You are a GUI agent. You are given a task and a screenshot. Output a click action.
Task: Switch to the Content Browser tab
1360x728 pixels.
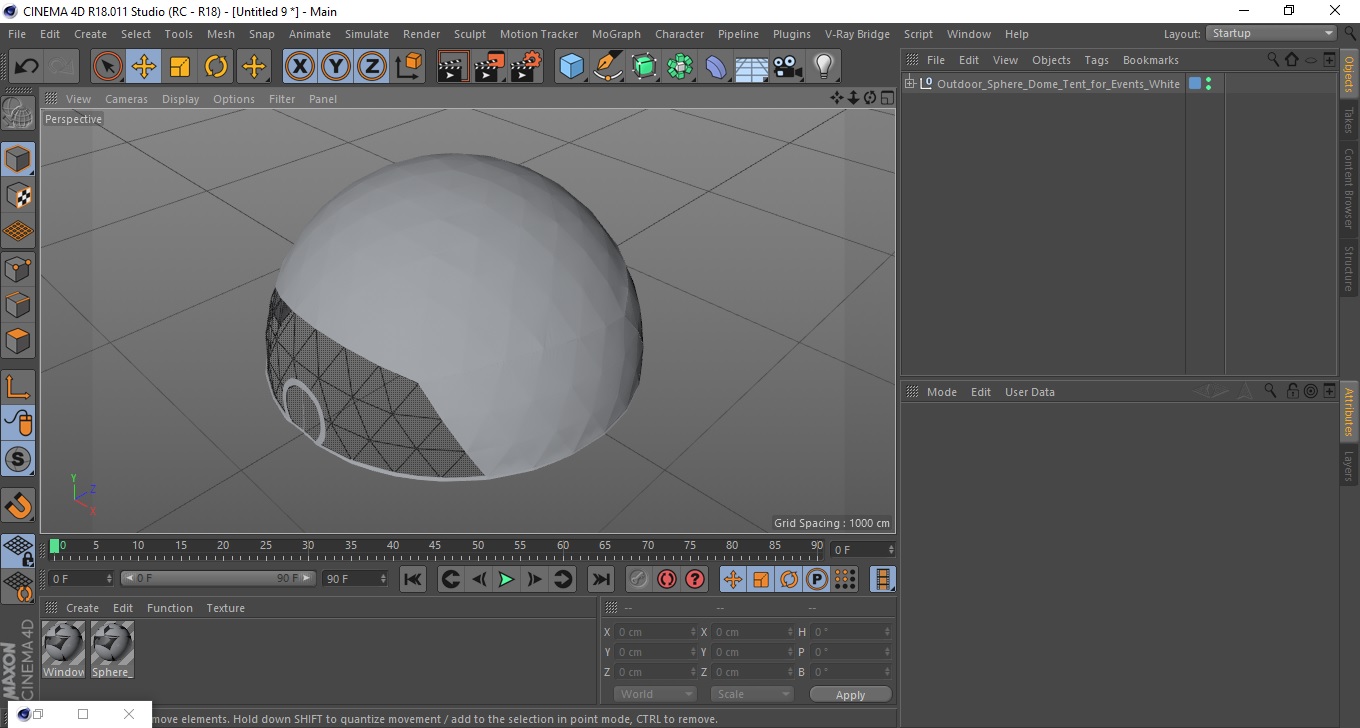coord(1349,188)
